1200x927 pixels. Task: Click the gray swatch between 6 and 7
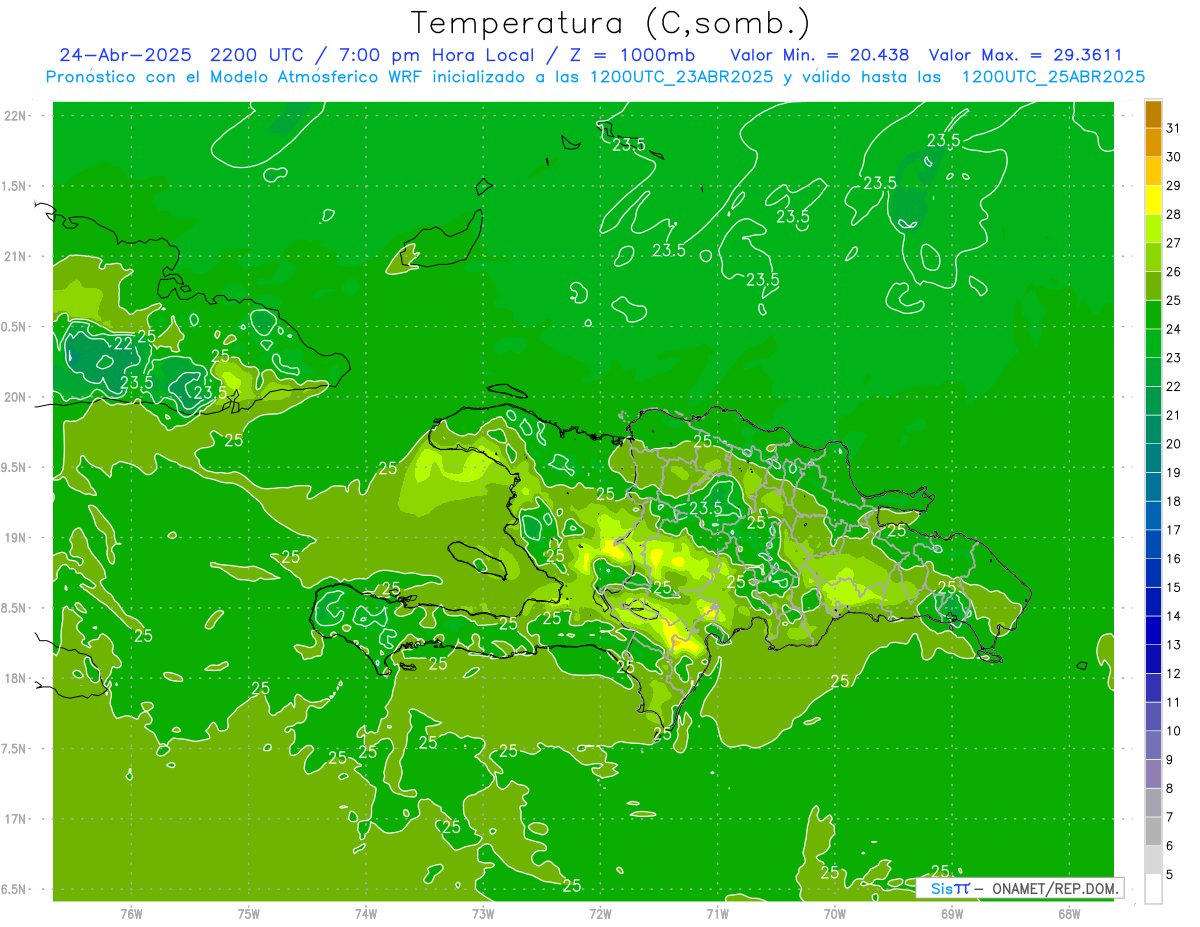[1153, 831]
